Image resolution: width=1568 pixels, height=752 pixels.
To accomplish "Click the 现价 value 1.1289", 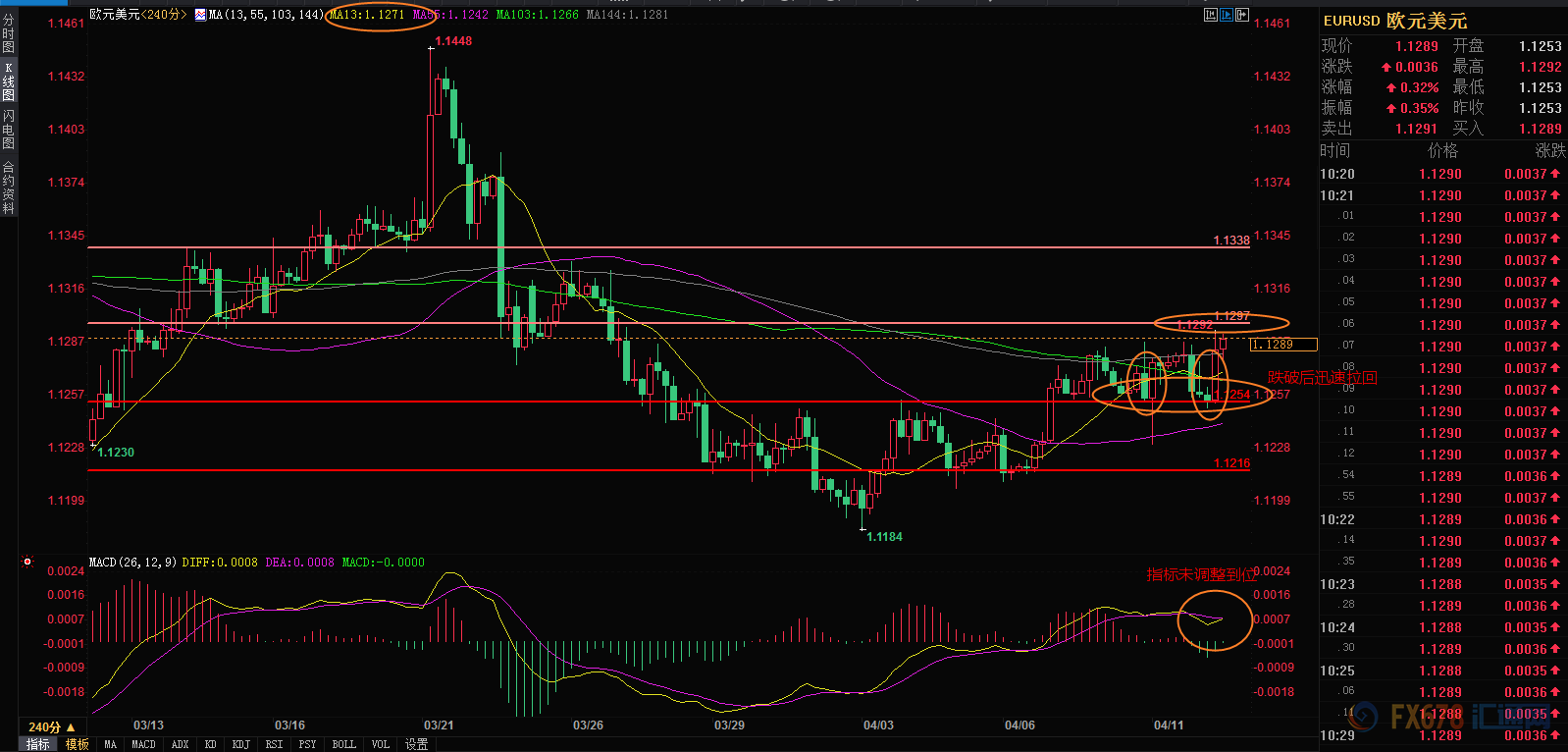I will [1417, 46].
